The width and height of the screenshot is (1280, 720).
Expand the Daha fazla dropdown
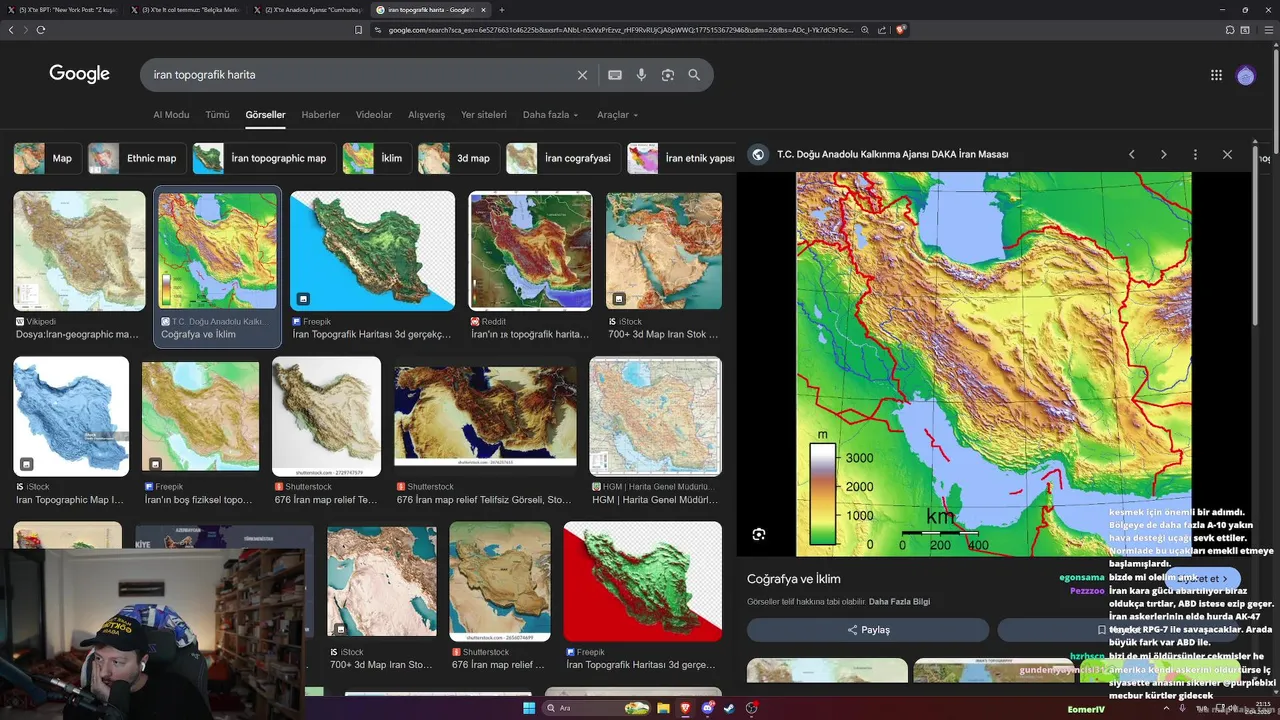[x=550, y=115]
